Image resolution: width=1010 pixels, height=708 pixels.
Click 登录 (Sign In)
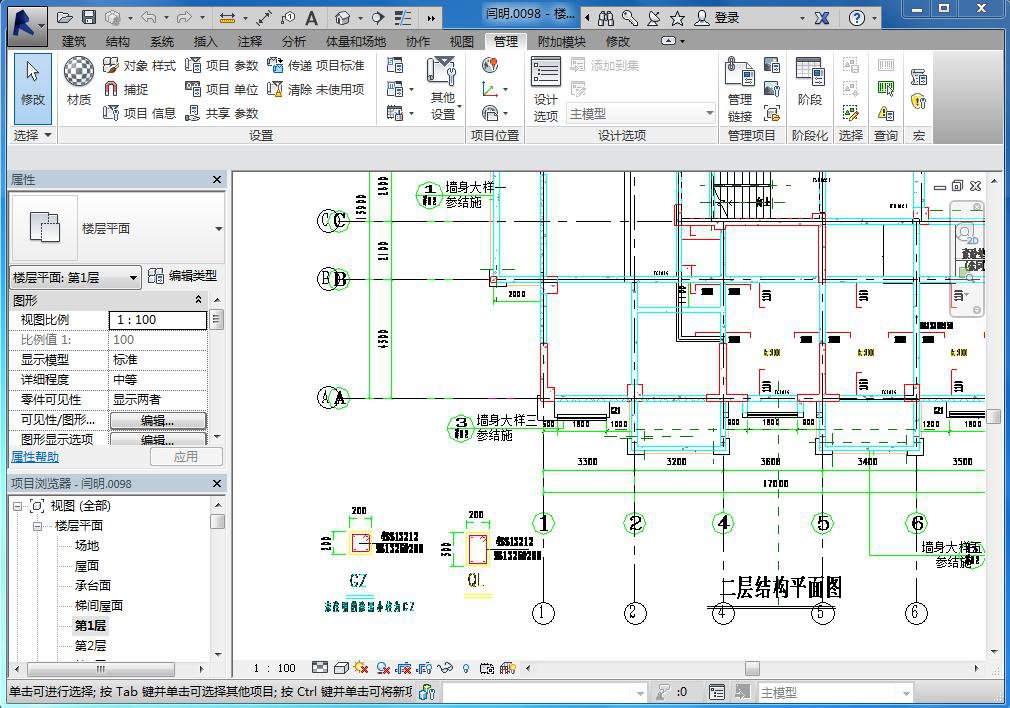(717, 18)
